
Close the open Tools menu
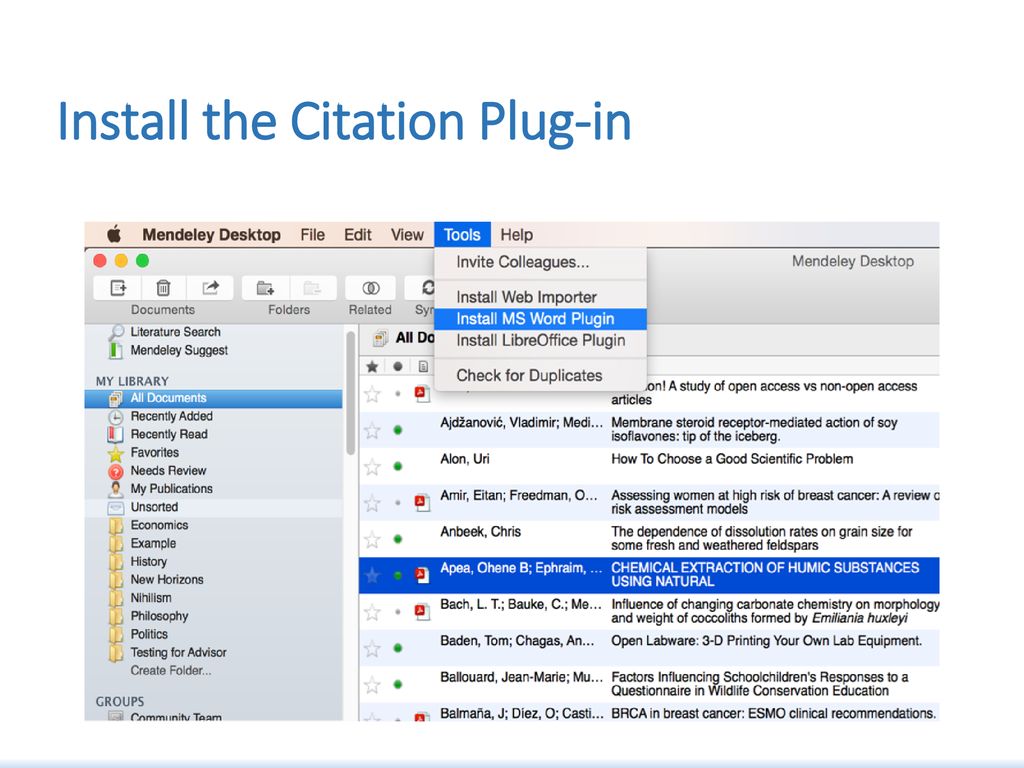point(462,234)
